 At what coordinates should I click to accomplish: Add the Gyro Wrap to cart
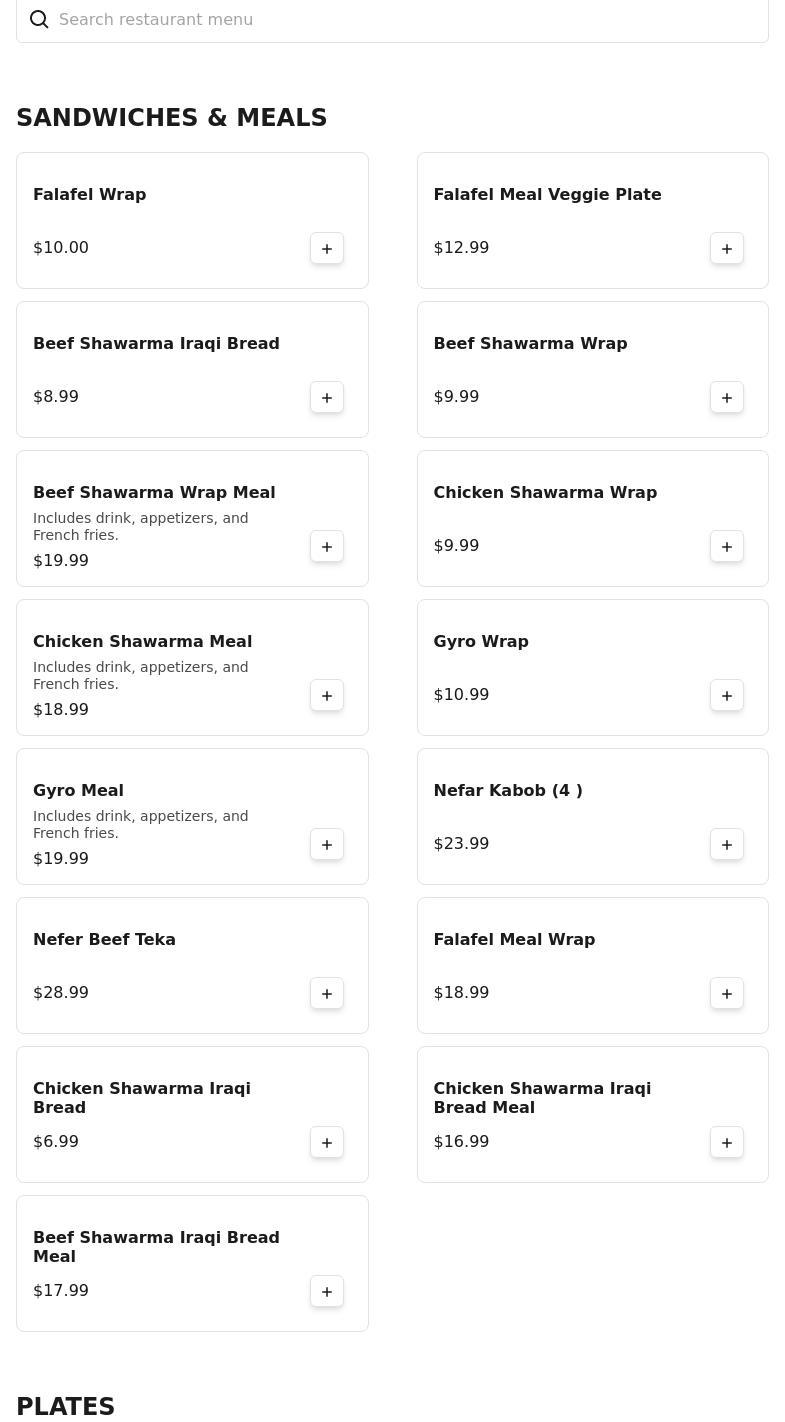point(727,696)
